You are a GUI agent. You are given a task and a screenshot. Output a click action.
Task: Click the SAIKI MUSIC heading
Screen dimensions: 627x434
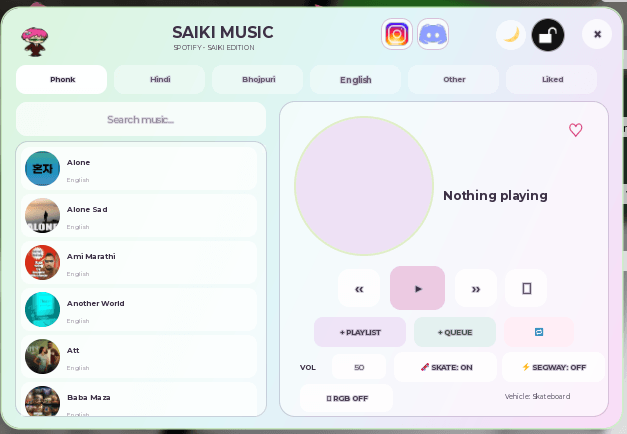[x=223, y=32]
